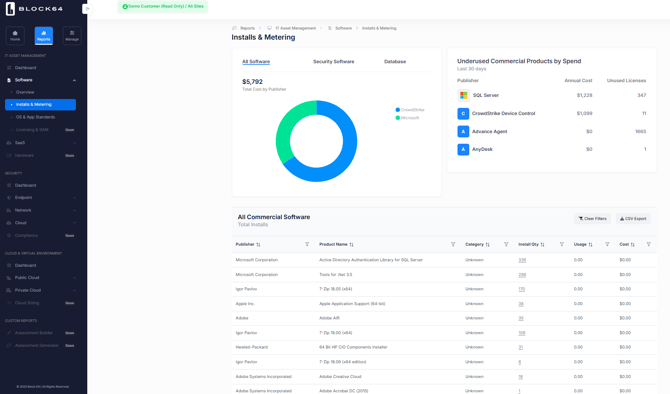Toggle the CrowdStrike legend swatch
670x394 pixels.
[x=398, y=110]
